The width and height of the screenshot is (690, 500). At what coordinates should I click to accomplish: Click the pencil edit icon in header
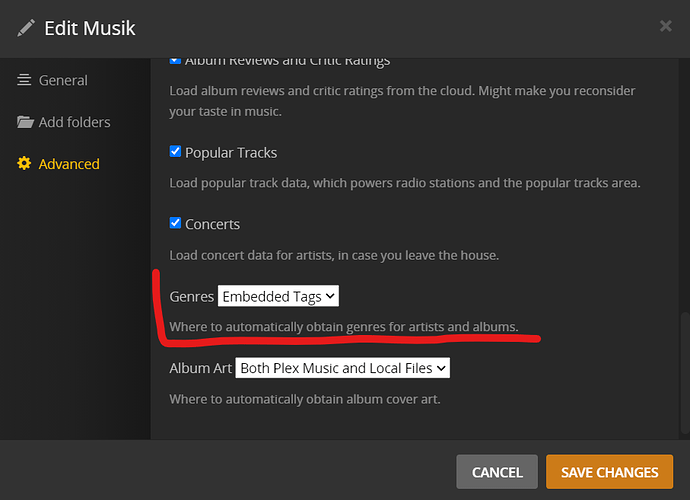pos(26,27)
